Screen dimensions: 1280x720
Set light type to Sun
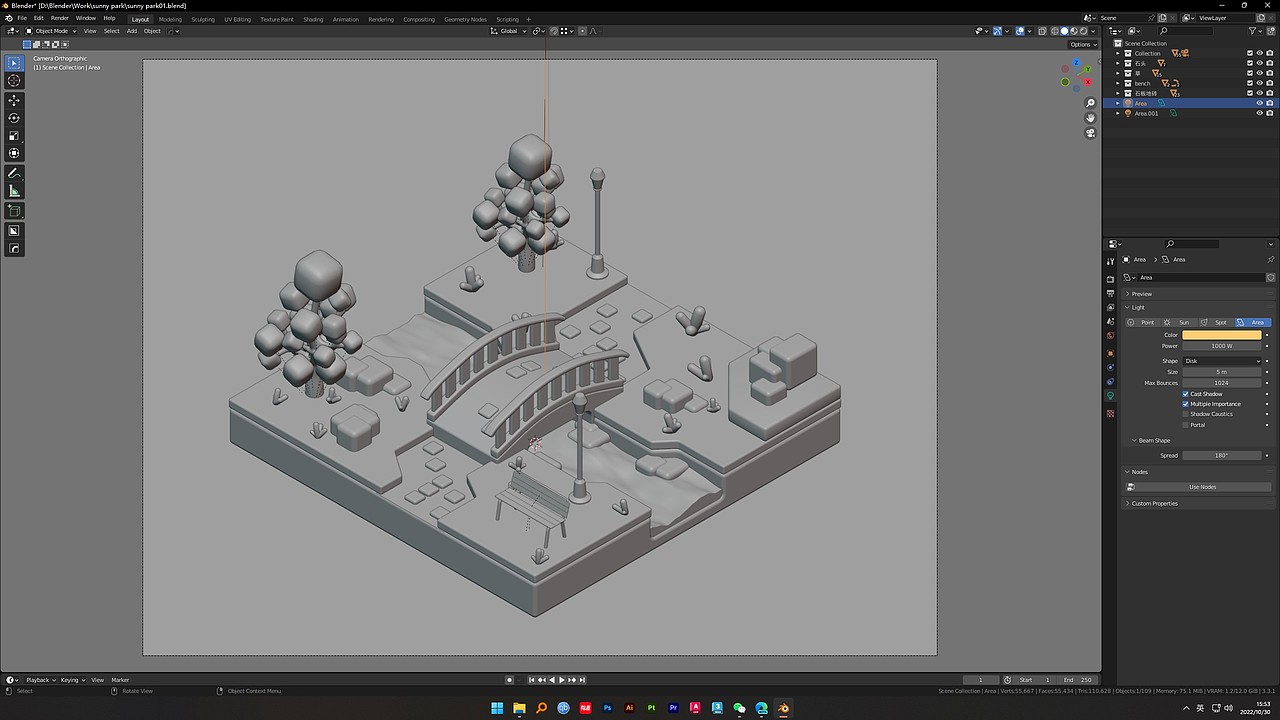point(1178,322)
